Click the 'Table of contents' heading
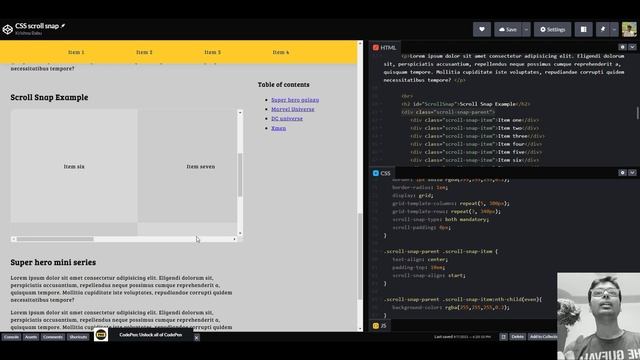Image resolution: width=640 pixels, height=360 pixels. [x=283, y=84]
